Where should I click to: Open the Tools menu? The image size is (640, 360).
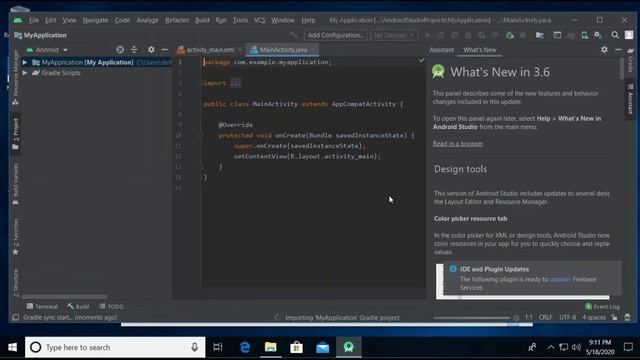coord(240,20)
